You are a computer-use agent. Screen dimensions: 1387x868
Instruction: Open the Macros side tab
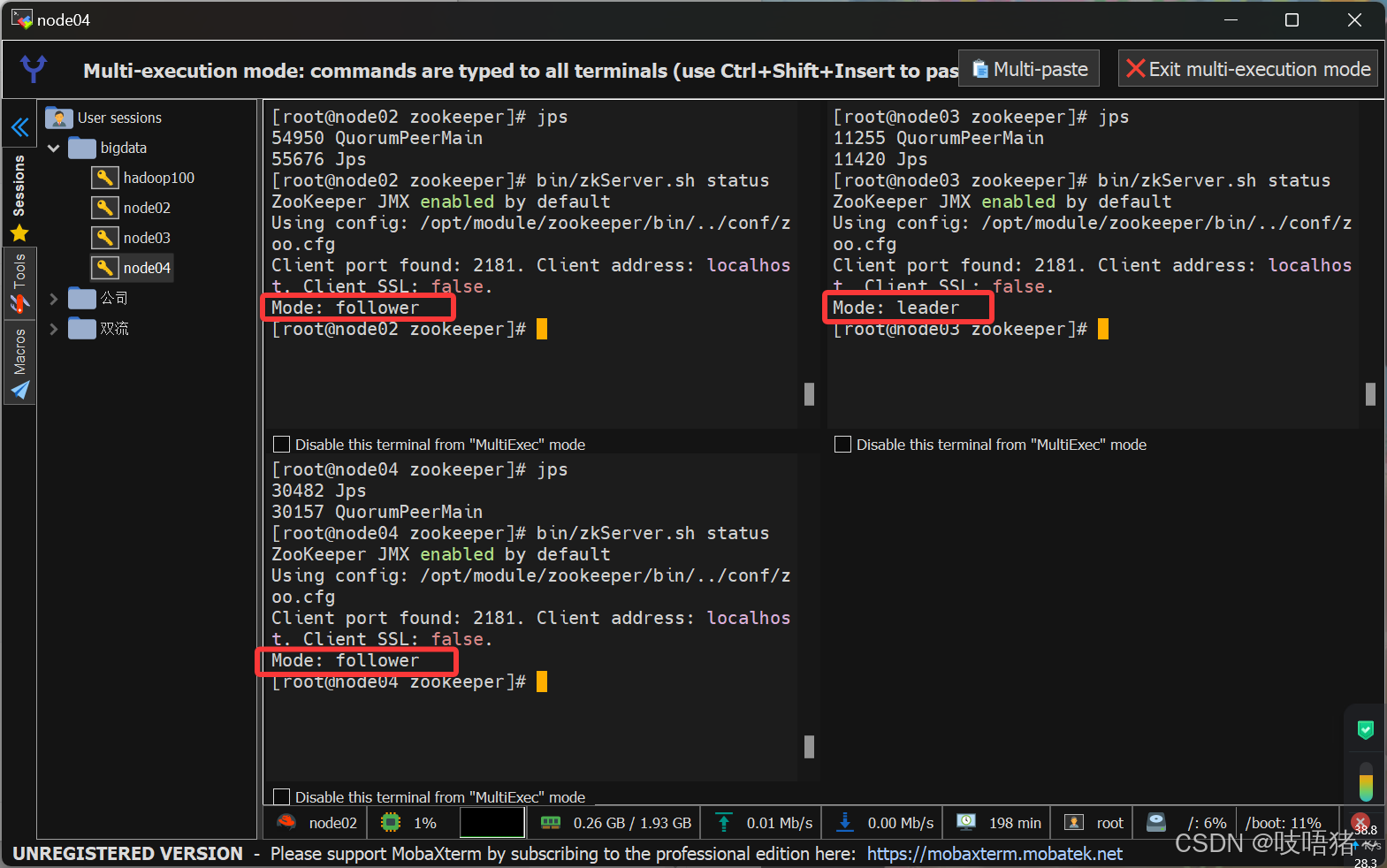pyautogui.click(x=19, y=351)
